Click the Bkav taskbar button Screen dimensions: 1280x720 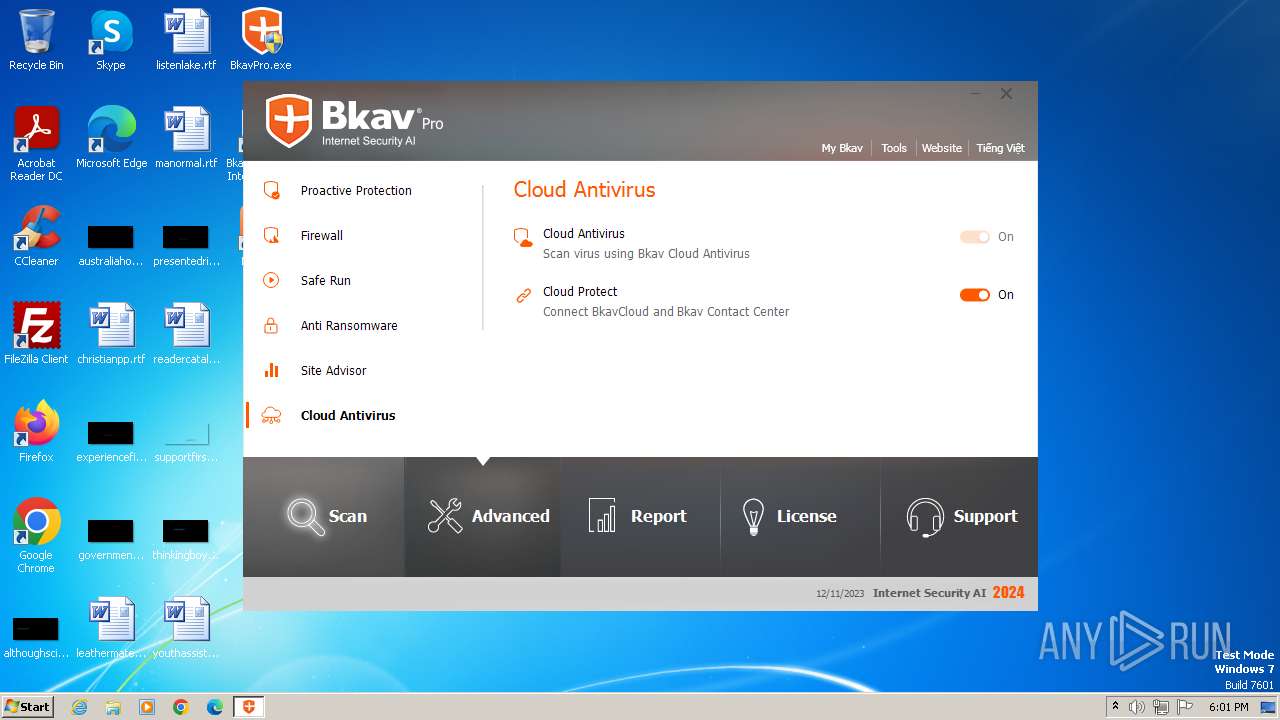249,707
